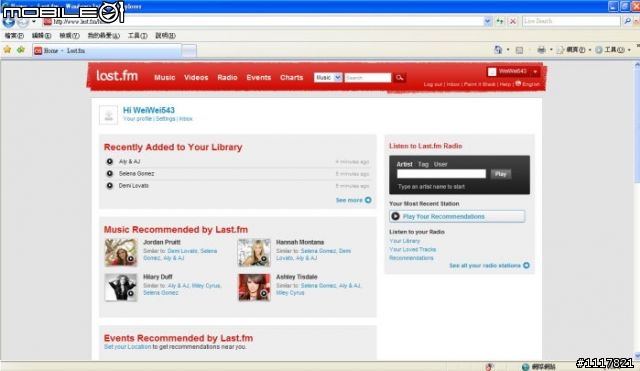640x371 pixels.
Task: Open the Set your Location link
Action: (x=127, y=347)
